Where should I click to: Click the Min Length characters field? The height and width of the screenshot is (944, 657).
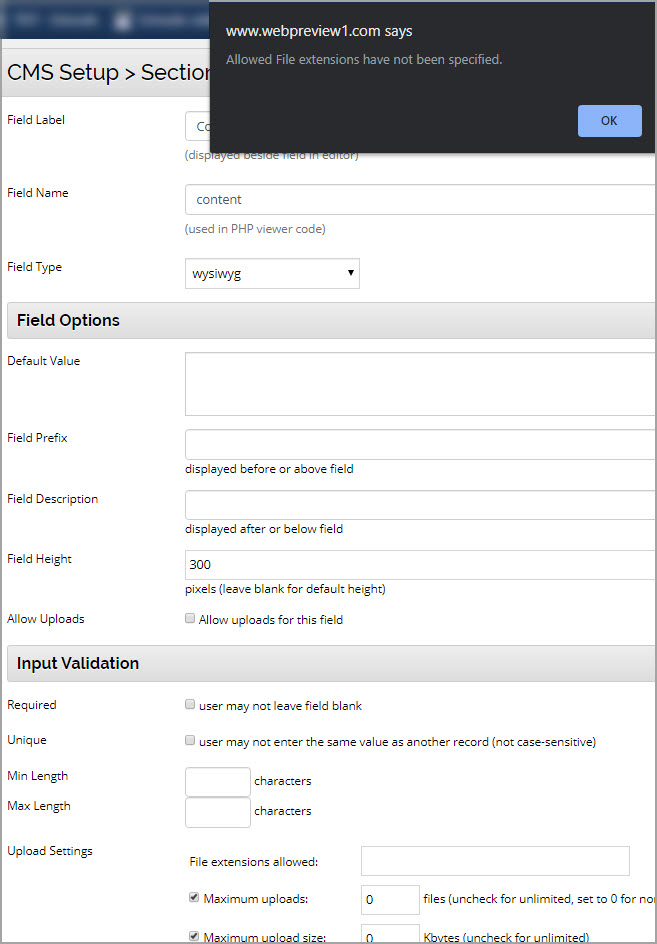(x=218, y=782)
